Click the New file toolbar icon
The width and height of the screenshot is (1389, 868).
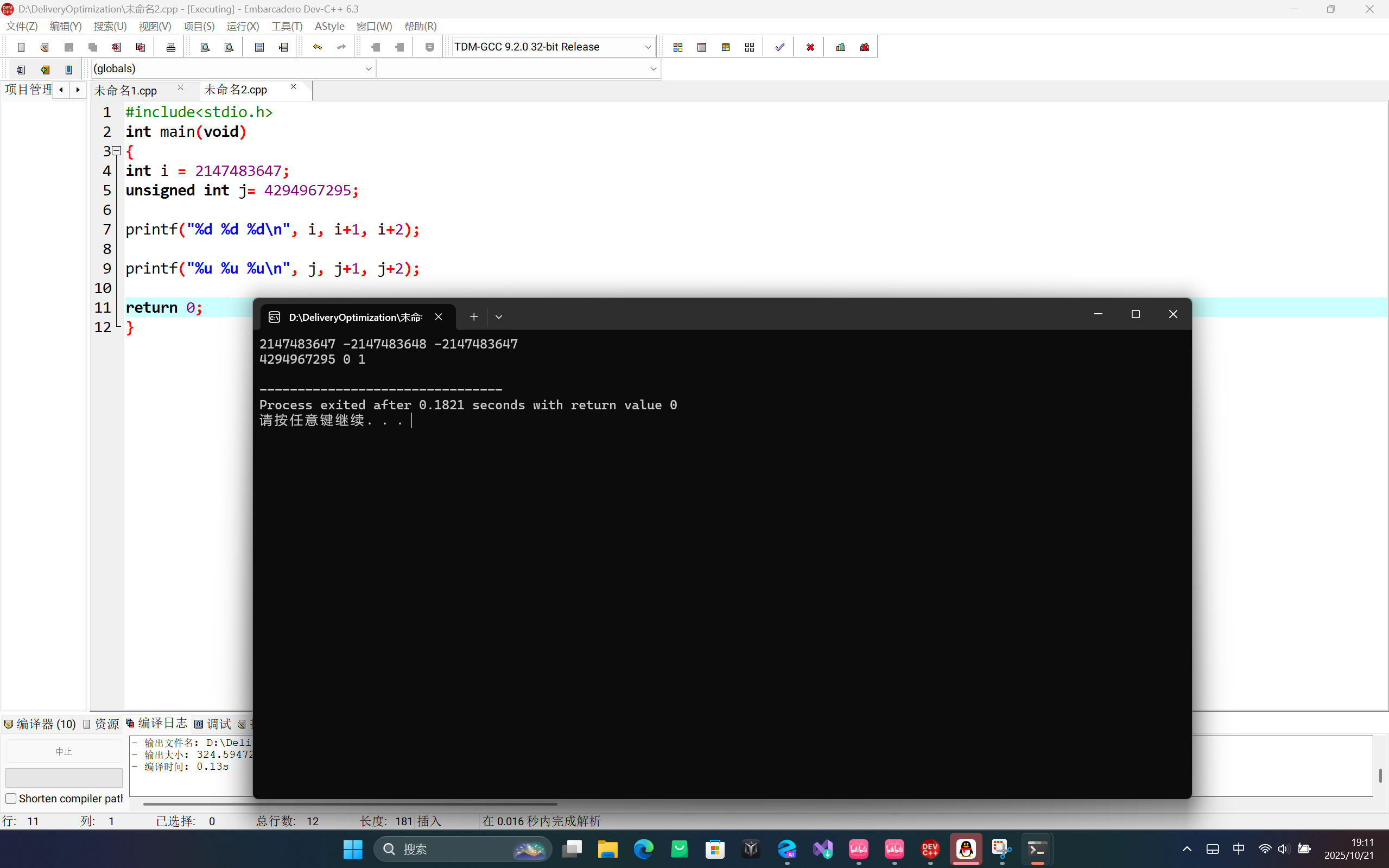point(21,47)
